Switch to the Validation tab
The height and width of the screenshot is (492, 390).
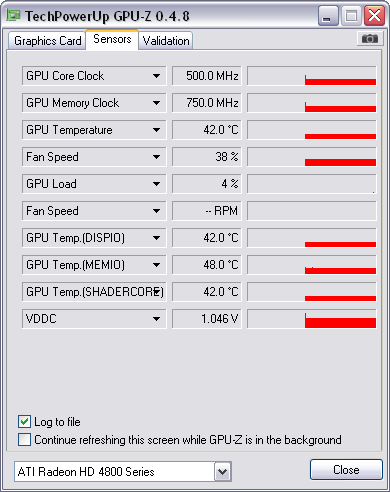[x=166, y=41]
